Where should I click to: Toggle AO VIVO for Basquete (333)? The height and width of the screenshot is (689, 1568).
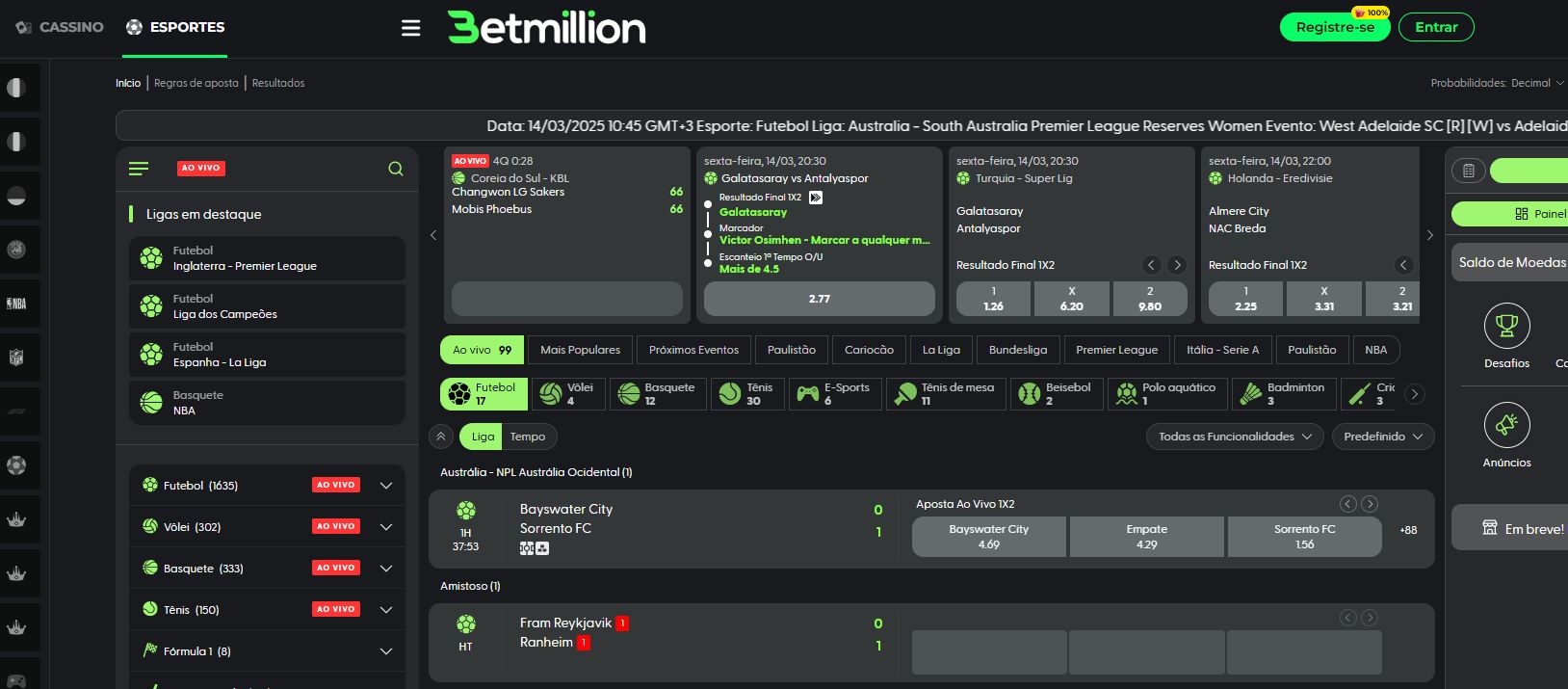point(336,568)
